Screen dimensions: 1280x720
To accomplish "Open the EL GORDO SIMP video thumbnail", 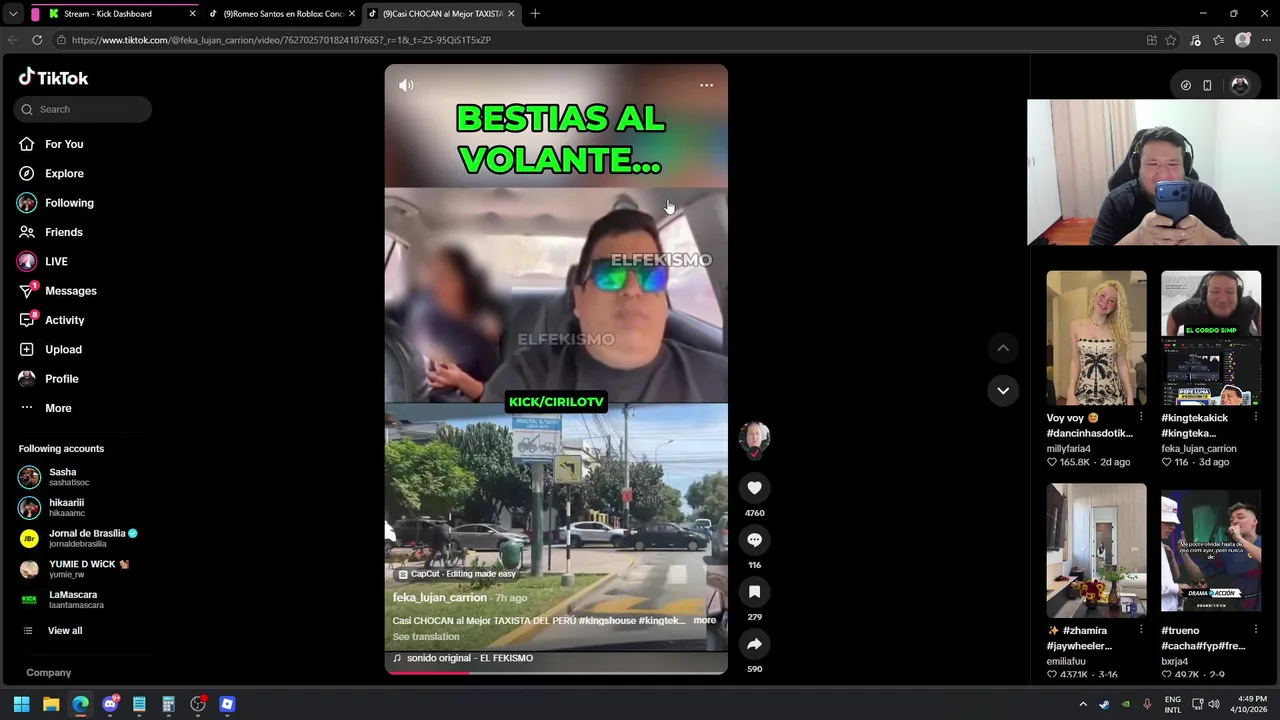I will (1211, 338).
